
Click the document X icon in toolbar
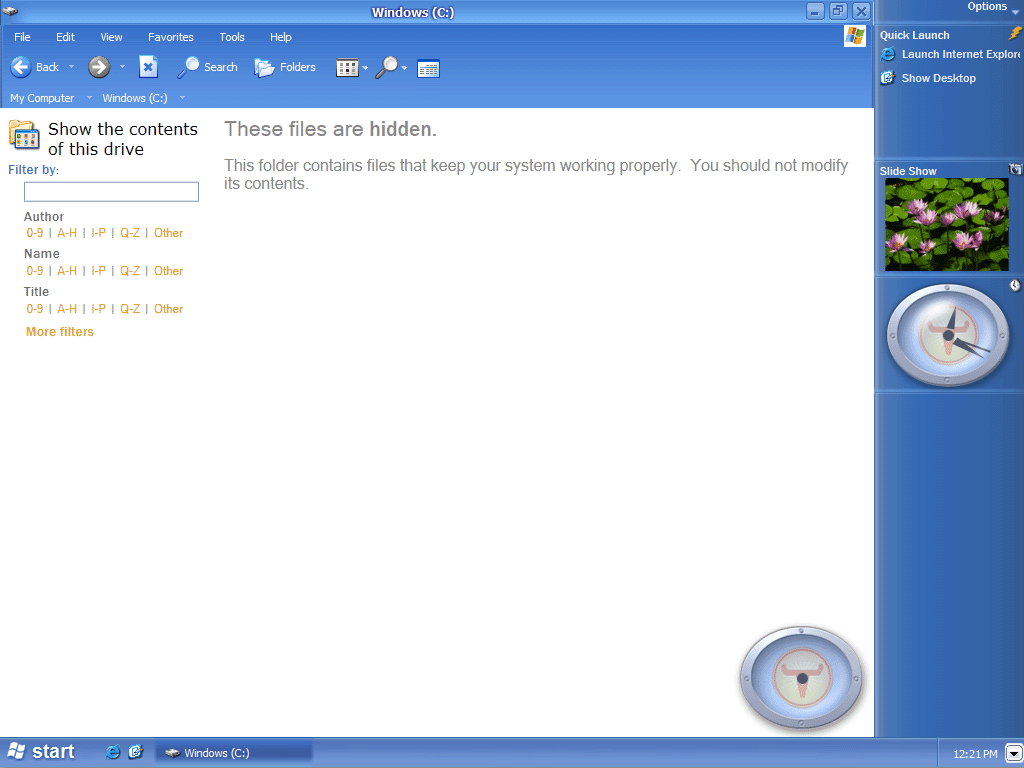pyautogui.click(x=148, y=67)
